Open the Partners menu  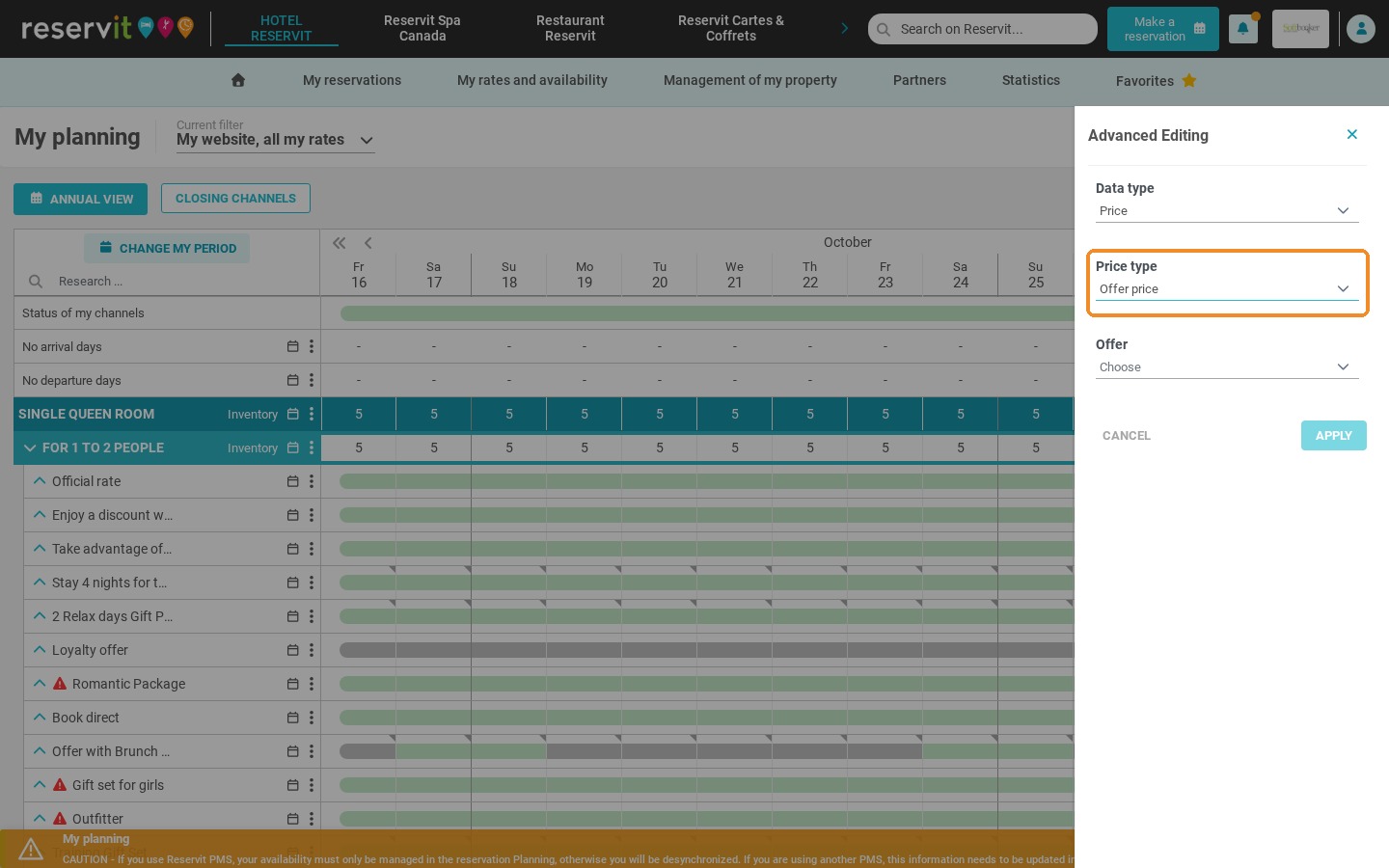(x=919, y=80)
